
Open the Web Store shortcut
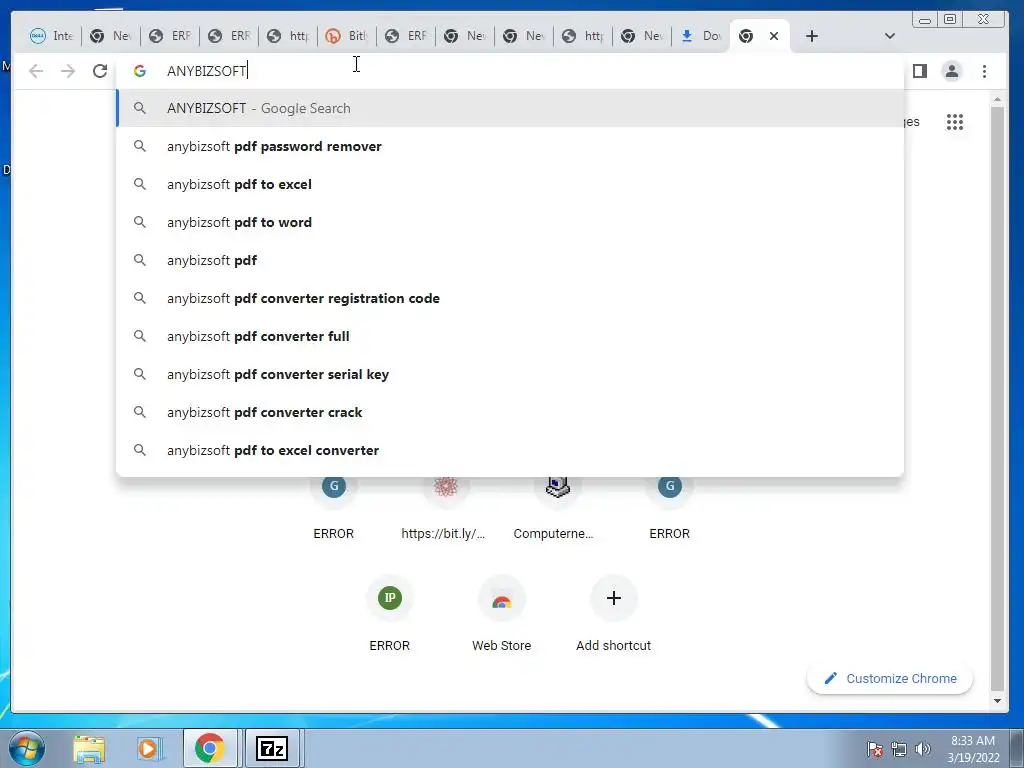click(502, 614)
